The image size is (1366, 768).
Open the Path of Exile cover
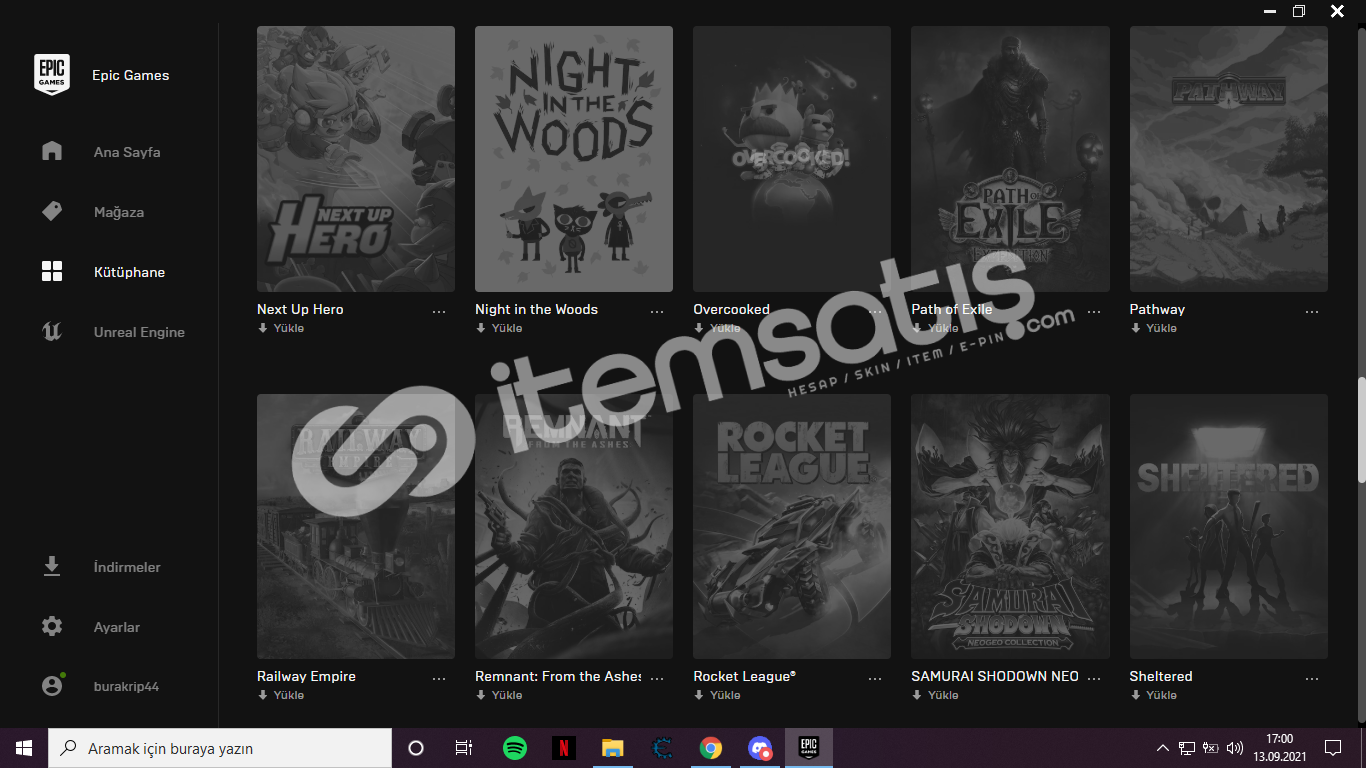[x=1010, y=159]
